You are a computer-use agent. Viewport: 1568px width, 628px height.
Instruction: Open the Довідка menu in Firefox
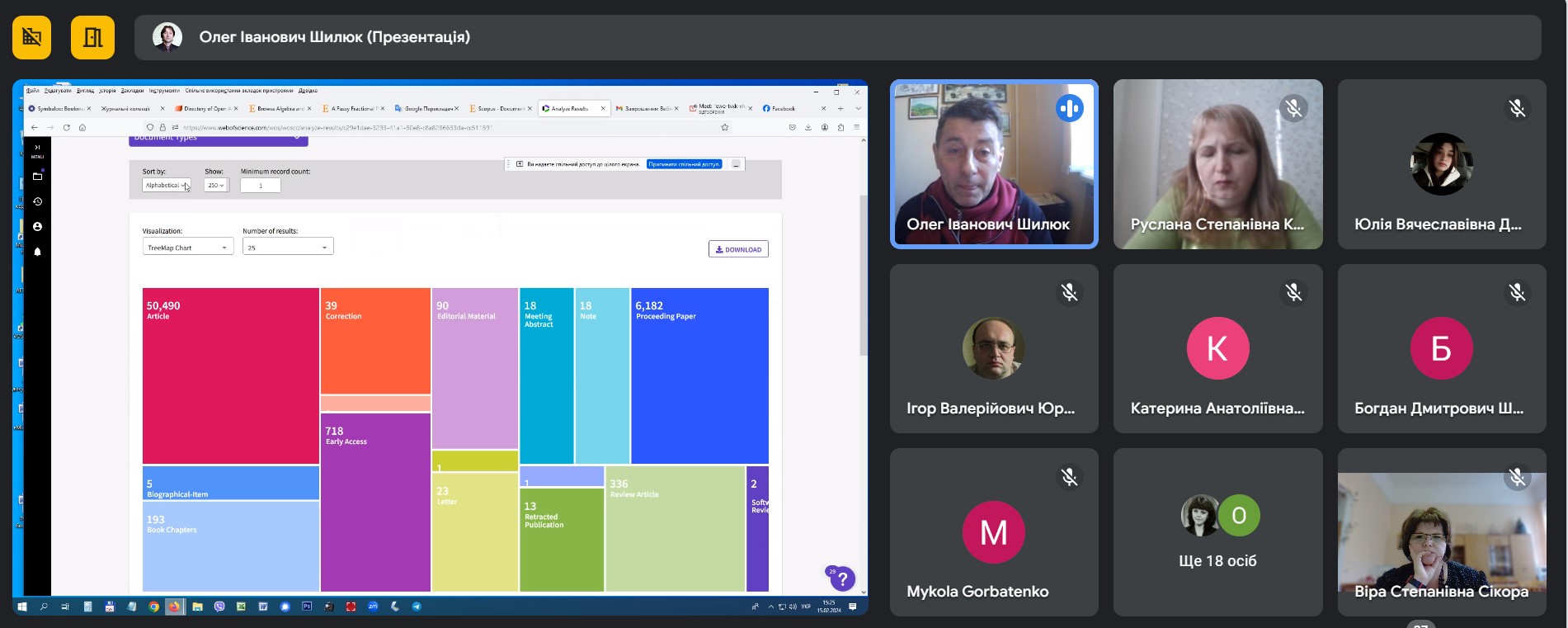(308, 91)
